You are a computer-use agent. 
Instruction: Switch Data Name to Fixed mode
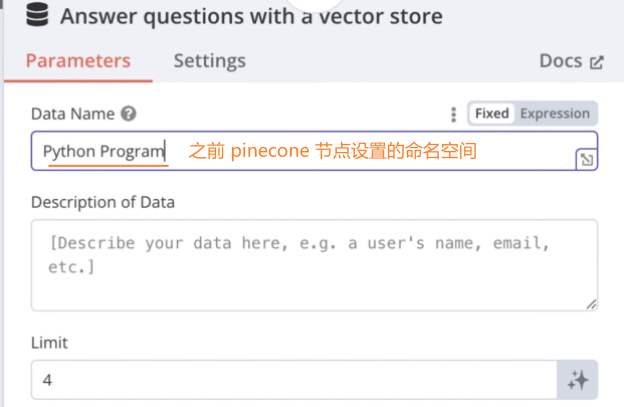491,114
